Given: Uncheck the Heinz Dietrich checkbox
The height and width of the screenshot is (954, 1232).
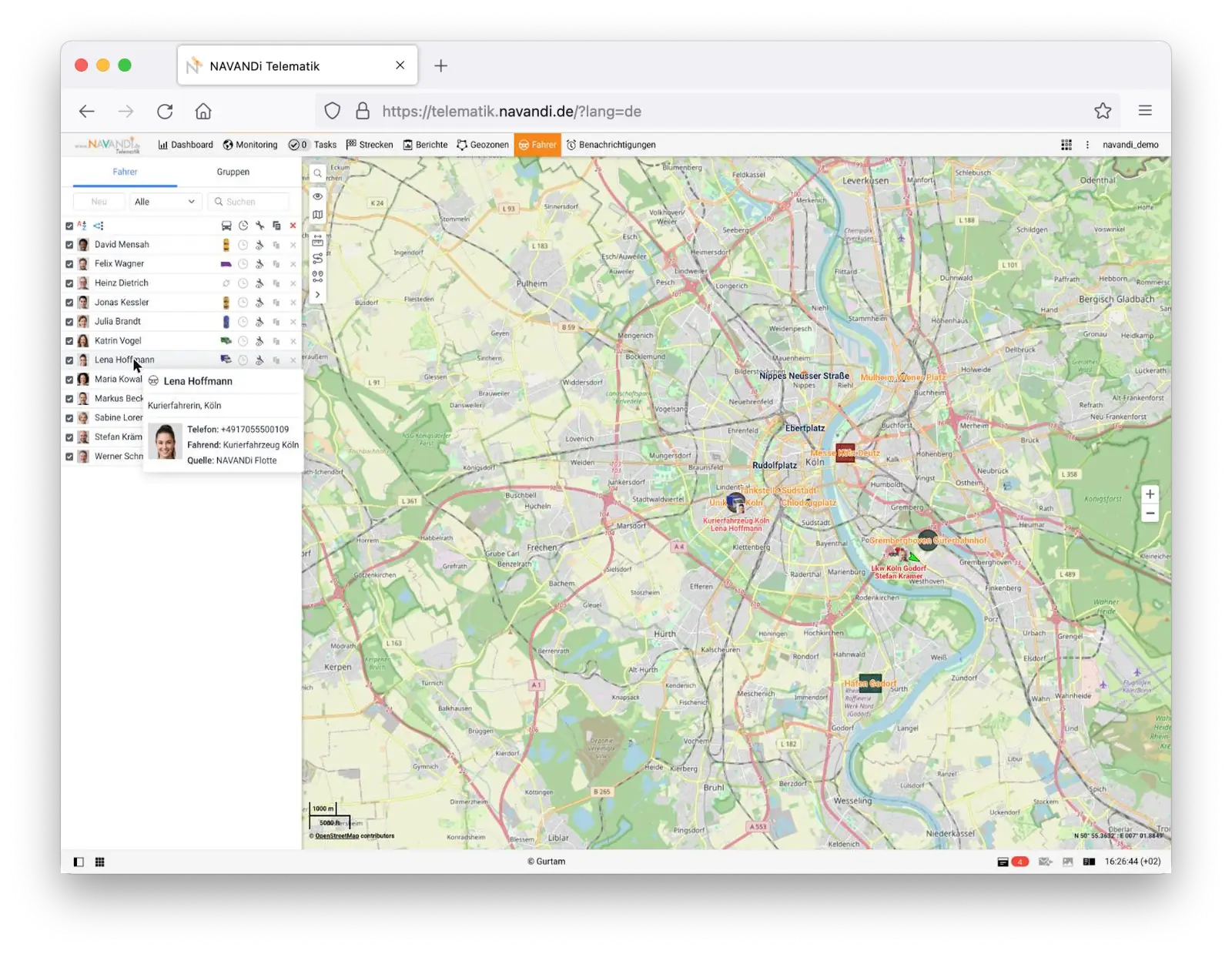Looking at the screenshot, I should click(69, 283).
